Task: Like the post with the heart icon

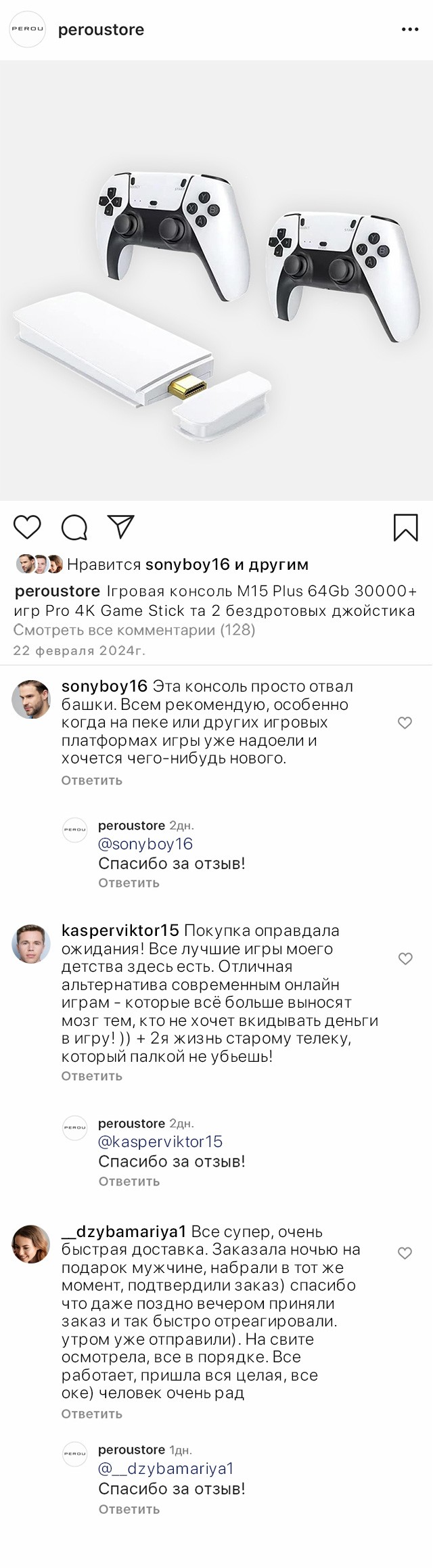Action: click(28, 527)
